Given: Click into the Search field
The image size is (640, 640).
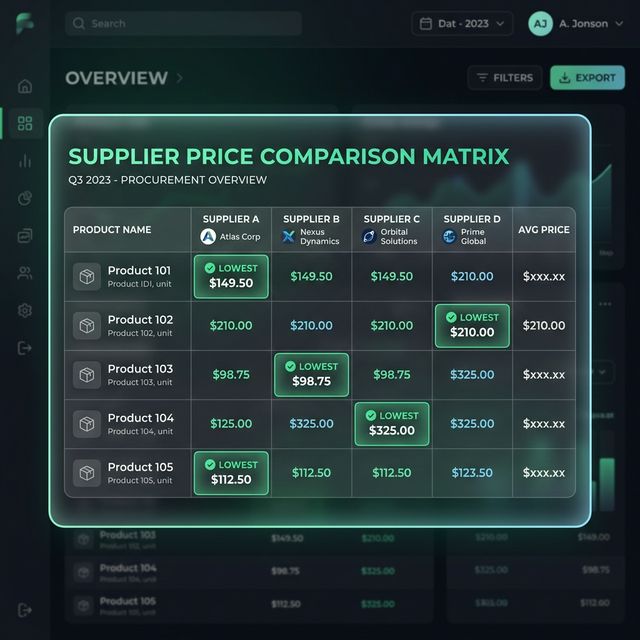Looking at the screenshot, I should [x=183, y=23].
